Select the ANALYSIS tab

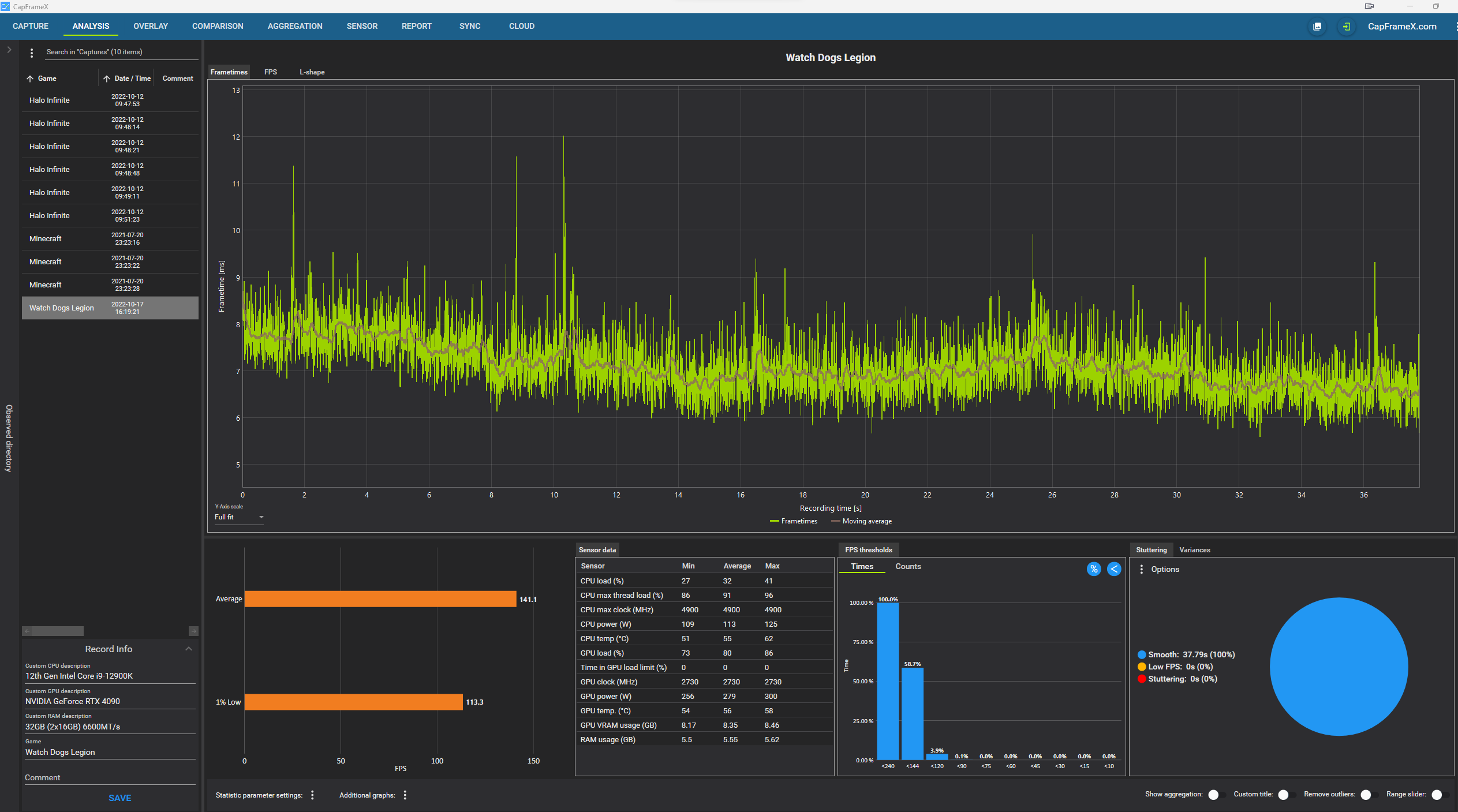click(x=91, y=26)
